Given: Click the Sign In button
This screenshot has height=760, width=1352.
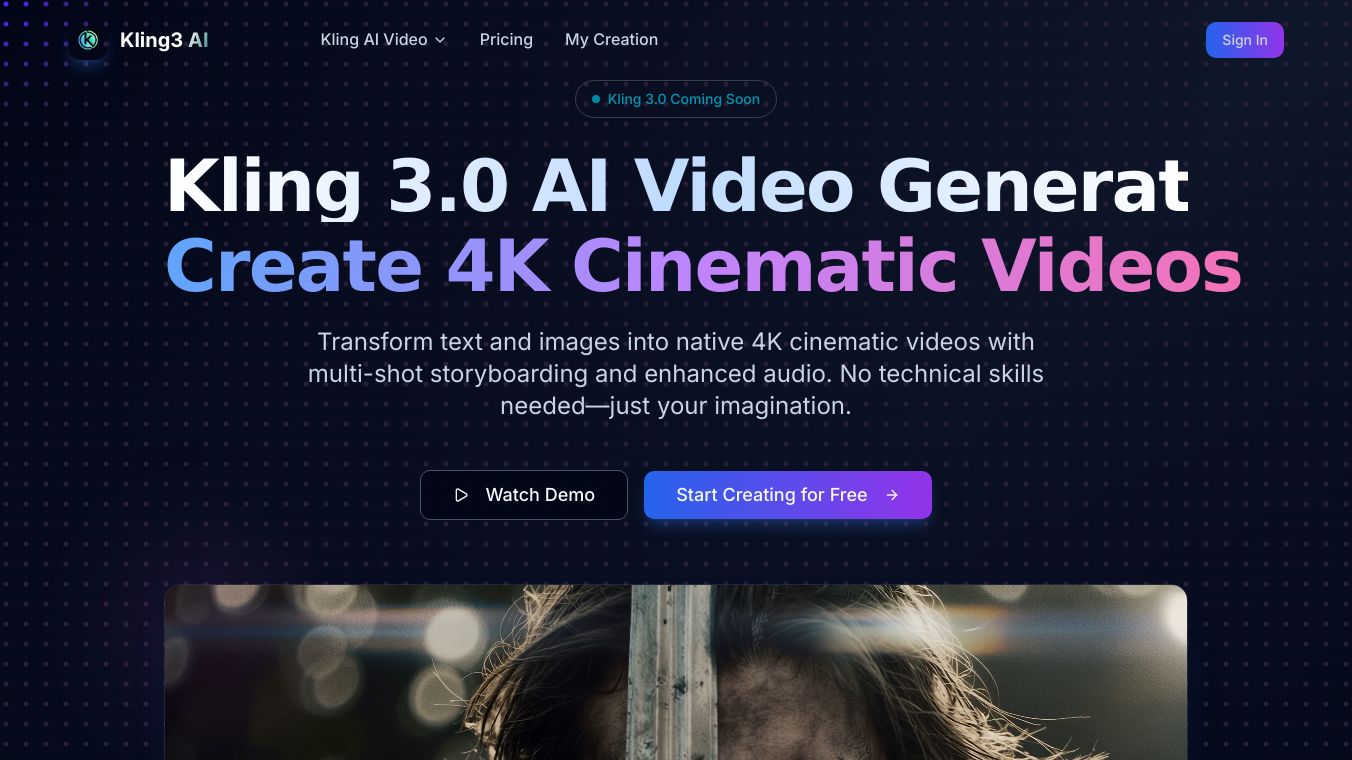Looking at the screenshot, I should 1244,40.
